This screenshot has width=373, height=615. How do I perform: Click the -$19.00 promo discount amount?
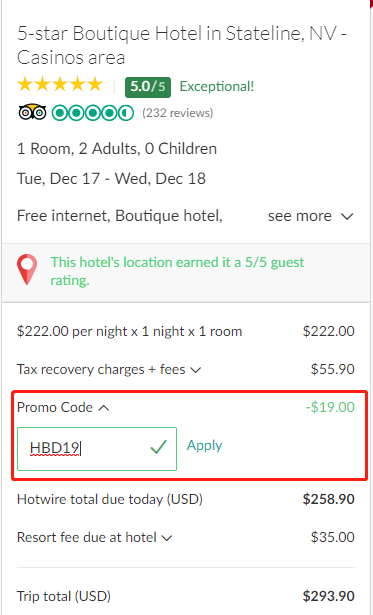click(330, 407)
